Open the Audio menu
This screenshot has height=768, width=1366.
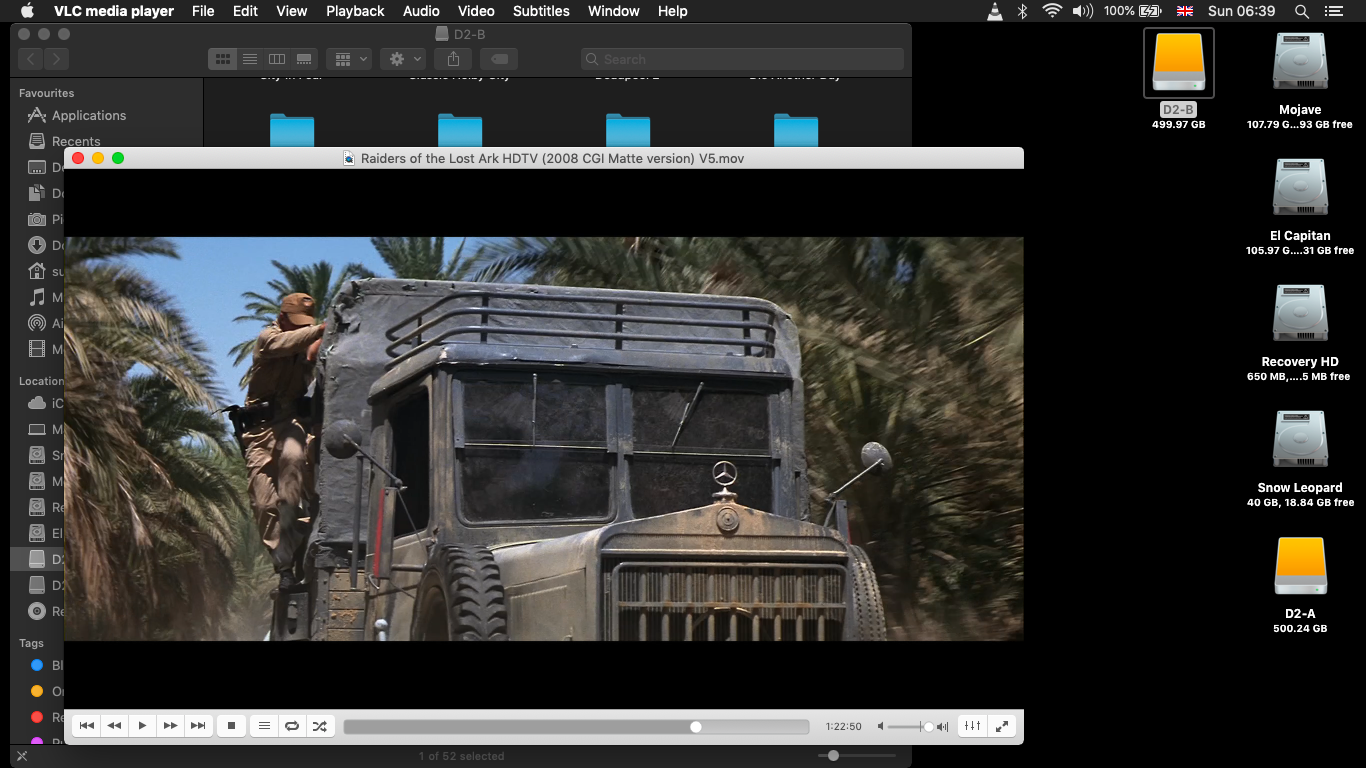pyautogui.click(x=421, y=11)
